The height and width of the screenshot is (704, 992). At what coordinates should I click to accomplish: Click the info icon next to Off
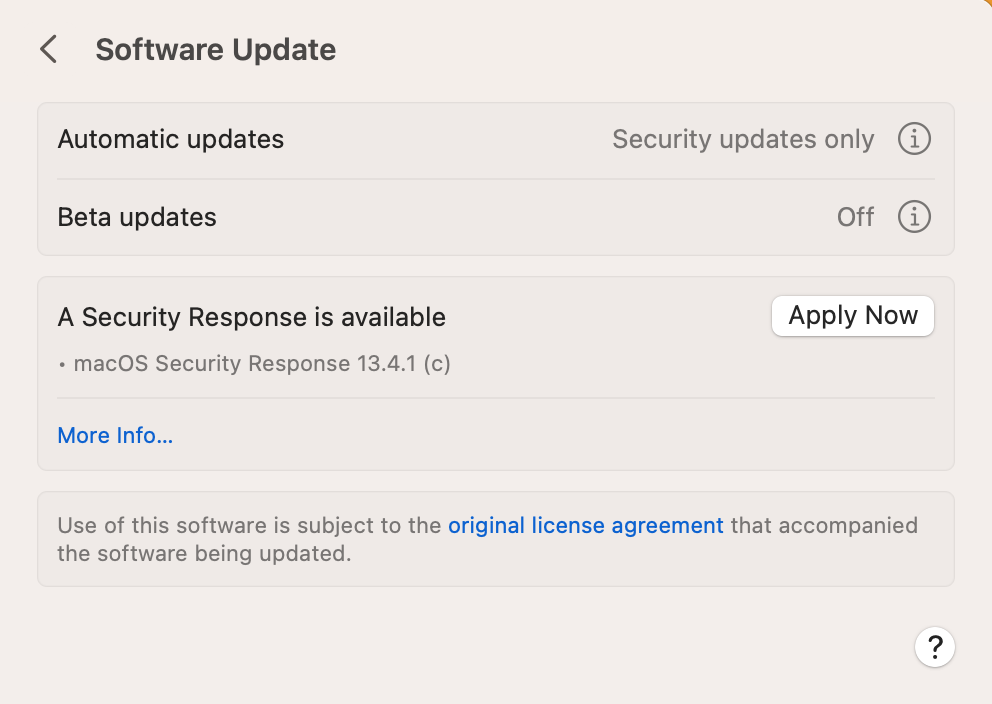tap(913, 216)
